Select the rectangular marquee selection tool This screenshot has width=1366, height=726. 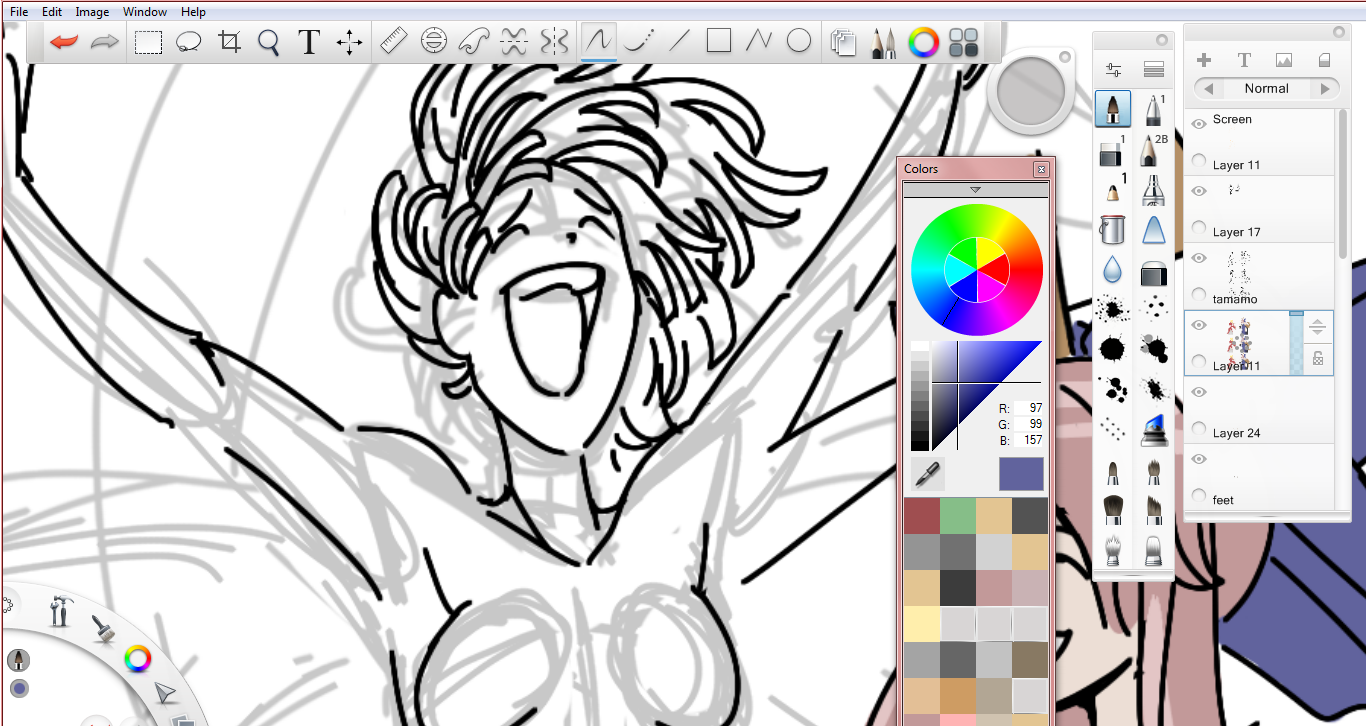[x=149, y=42]
